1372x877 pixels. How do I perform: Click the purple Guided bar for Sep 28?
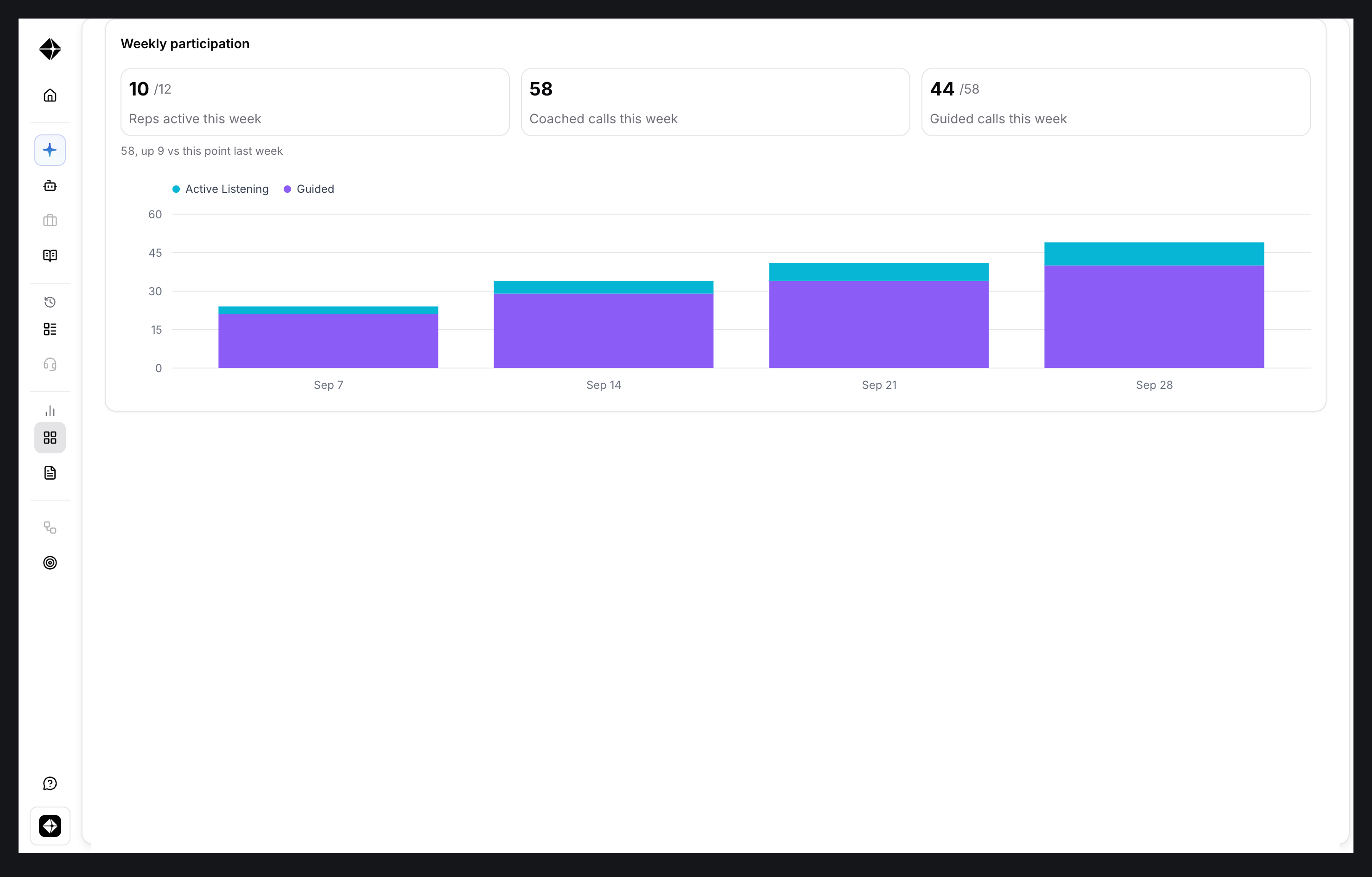pyautogui.click(x=1154, y=317)
